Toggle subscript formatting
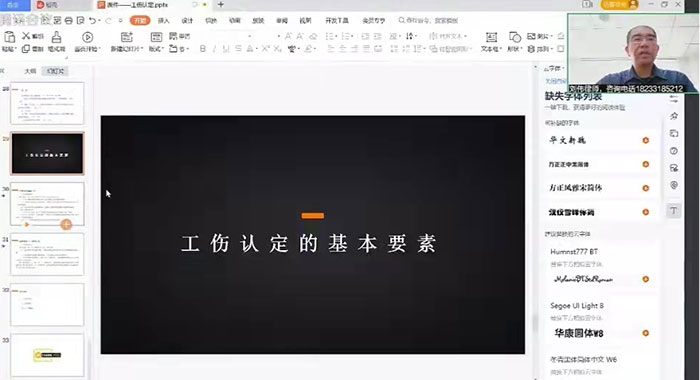 coord(277,49)
